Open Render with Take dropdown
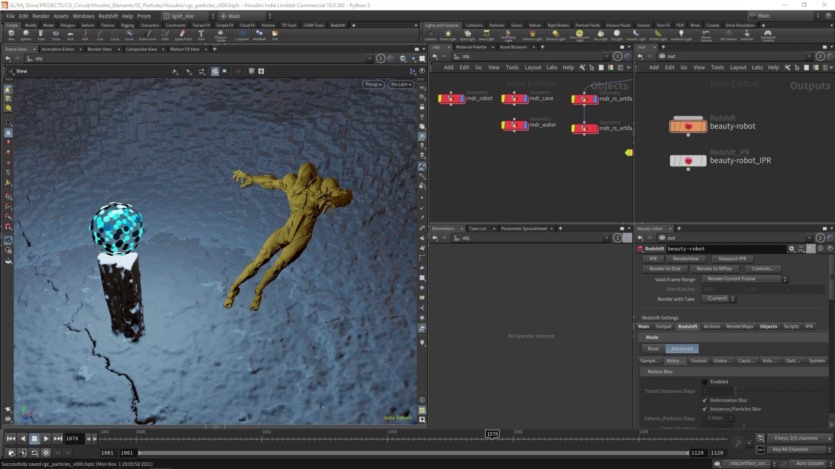835x469 pixels. click(x=718, y=299)
